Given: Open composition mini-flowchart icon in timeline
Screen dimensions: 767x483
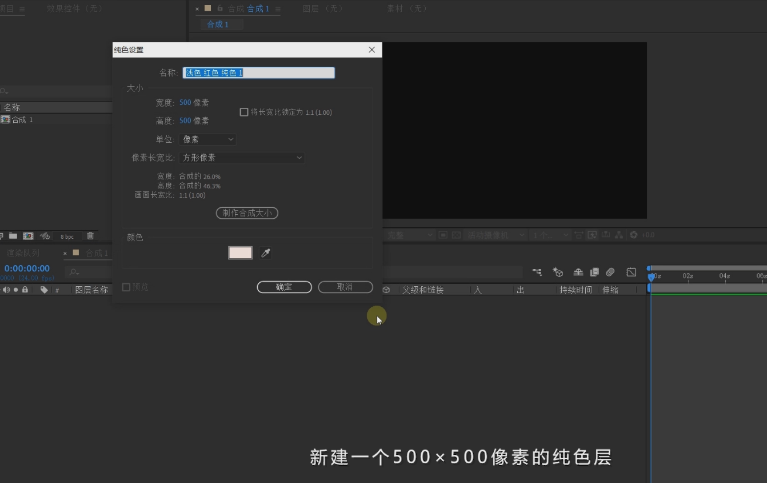Looking at the screenshot, I should coord(537,272).
